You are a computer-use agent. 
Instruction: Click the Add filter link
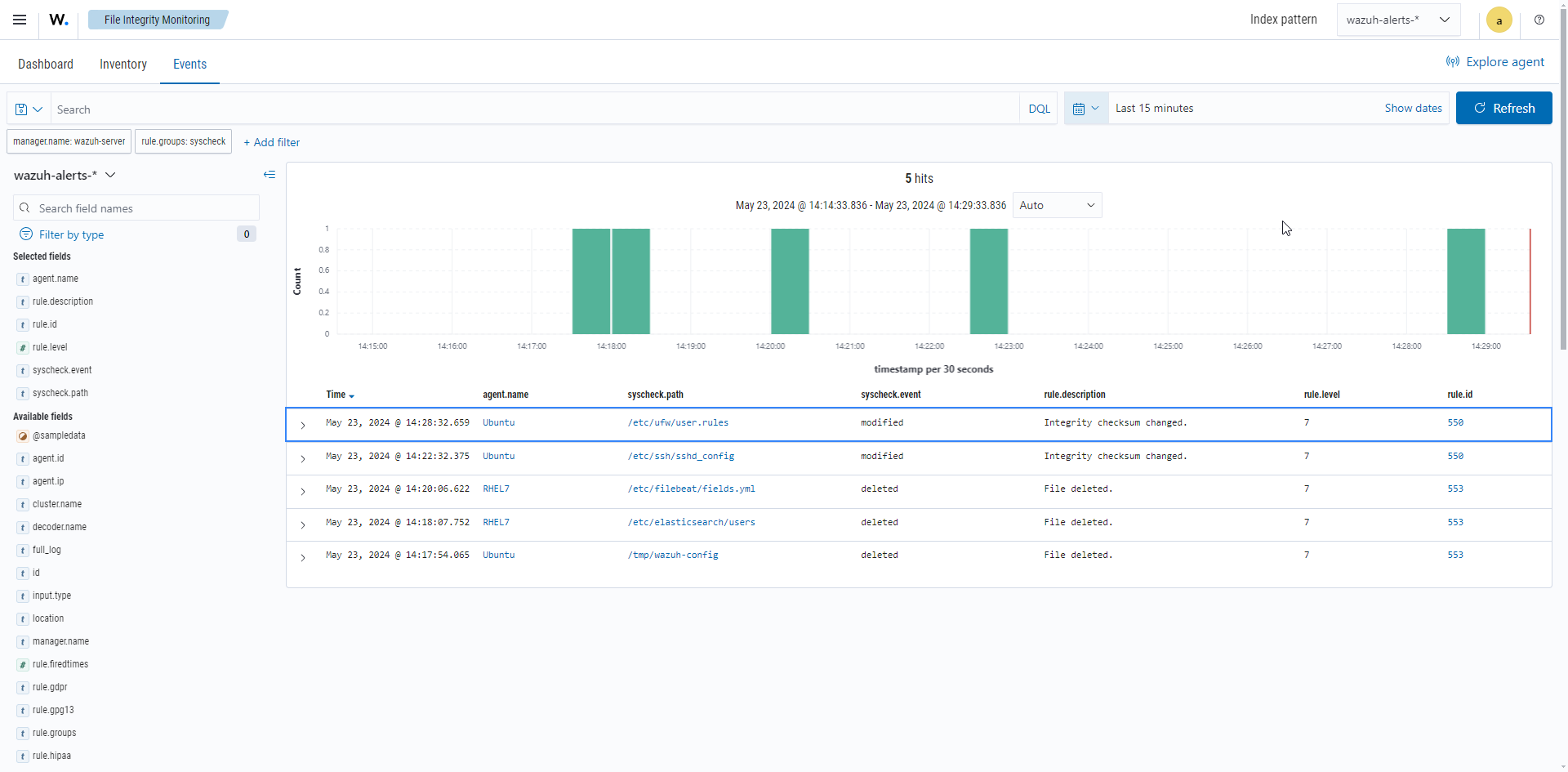coord(272,142)
